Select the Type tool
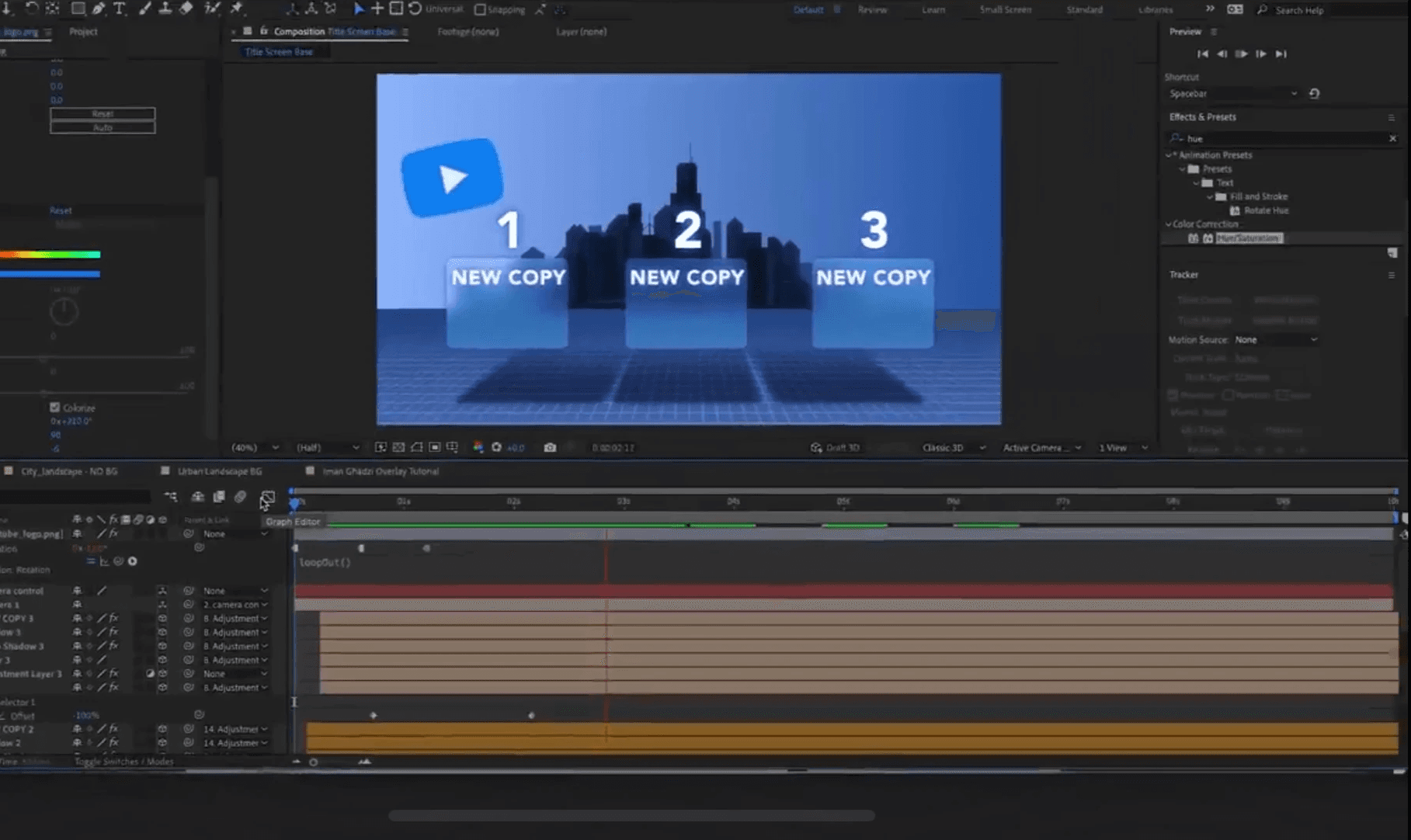 [x=120, y=9]
